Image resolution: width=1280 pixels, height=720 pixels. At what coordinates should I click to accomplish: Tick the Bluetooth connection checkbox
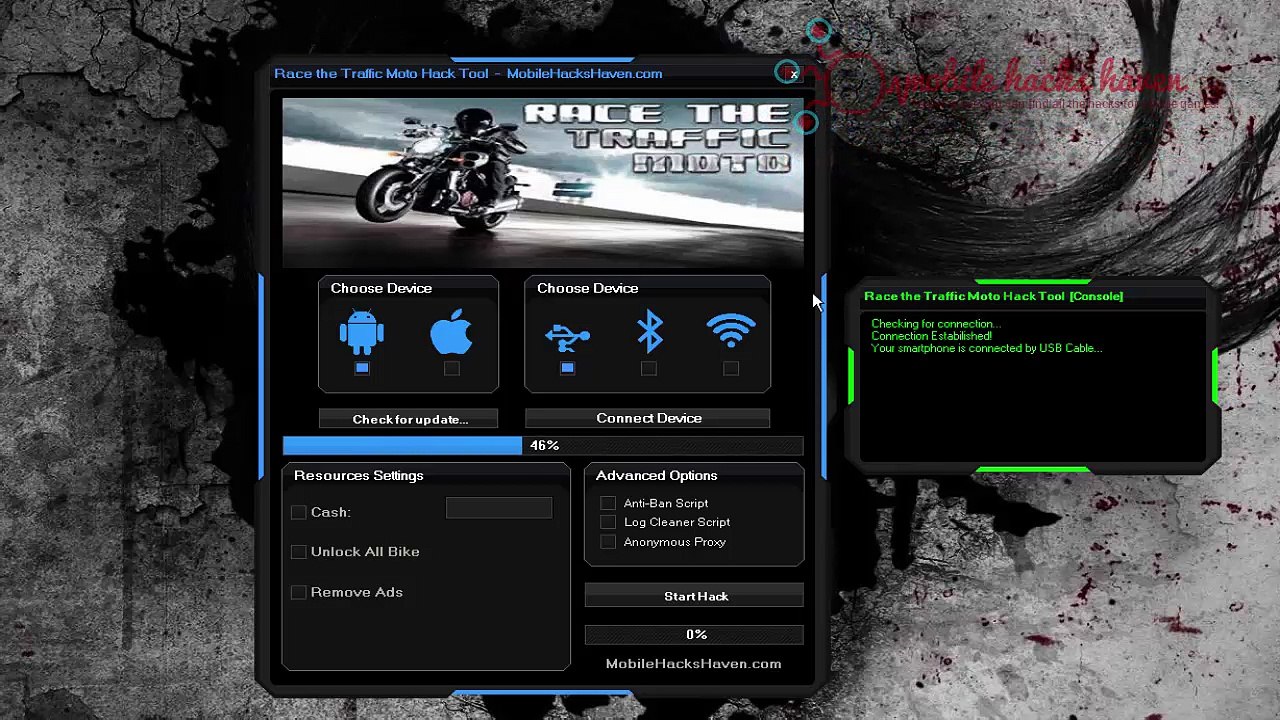[649, 368]
